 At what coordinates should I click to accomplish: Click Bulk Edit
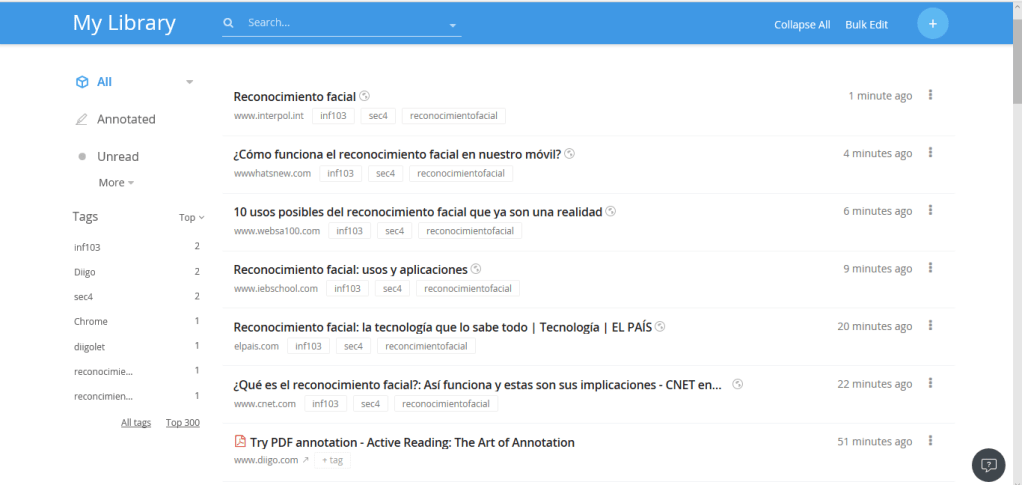[866, 25]
